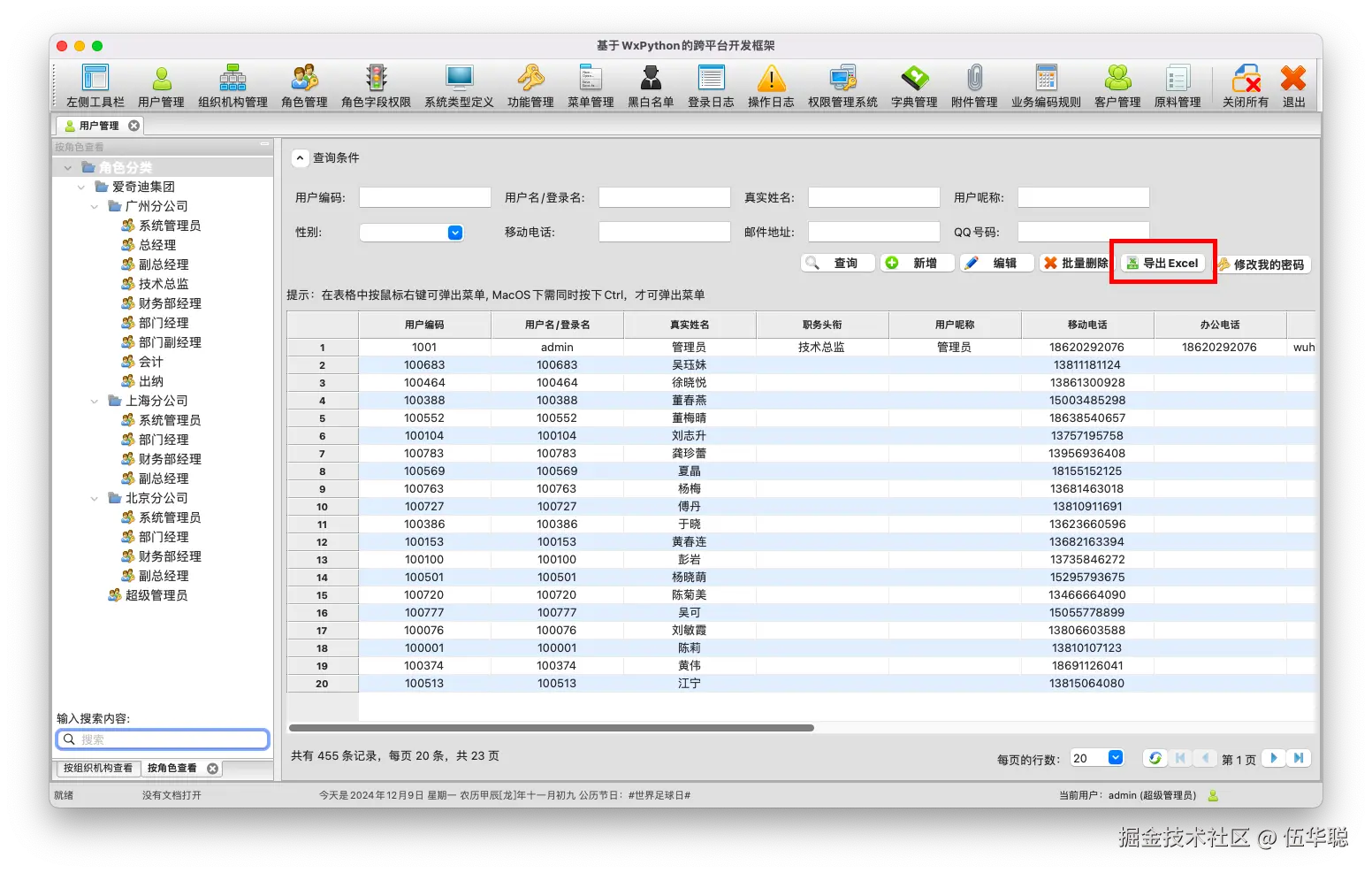This screenshot has width=1372, height=873.
Task: Open the 每页的行数 dropdown
Action: (x=1116, y=757)
